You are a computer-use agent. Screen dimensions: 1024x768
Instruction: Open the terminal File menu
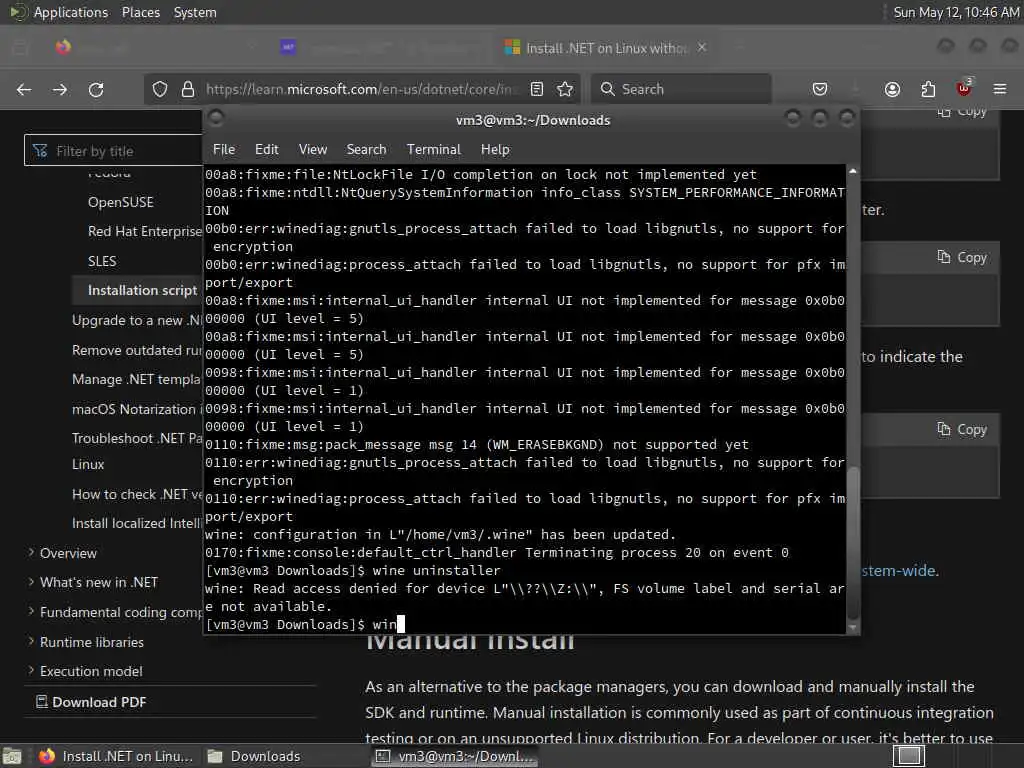coord(224,150)
